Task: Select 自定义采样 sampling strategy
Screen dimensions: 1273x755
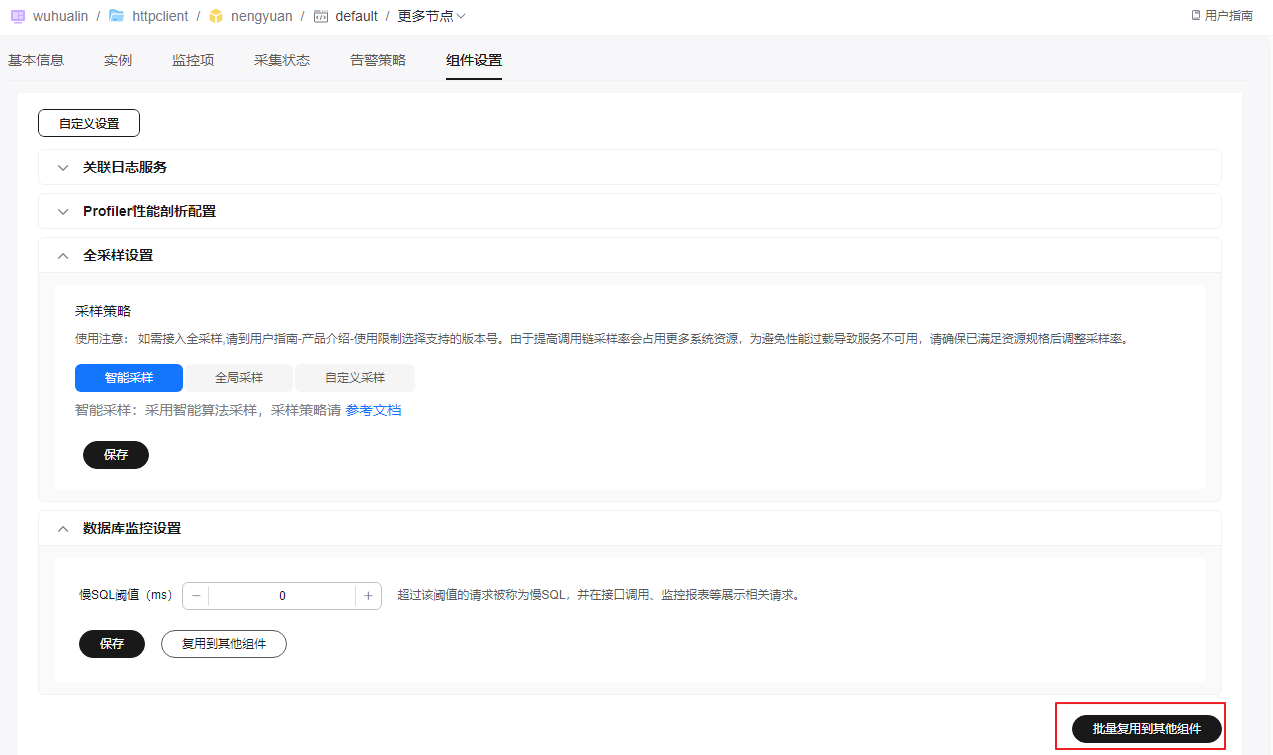Action: point(354,378)
